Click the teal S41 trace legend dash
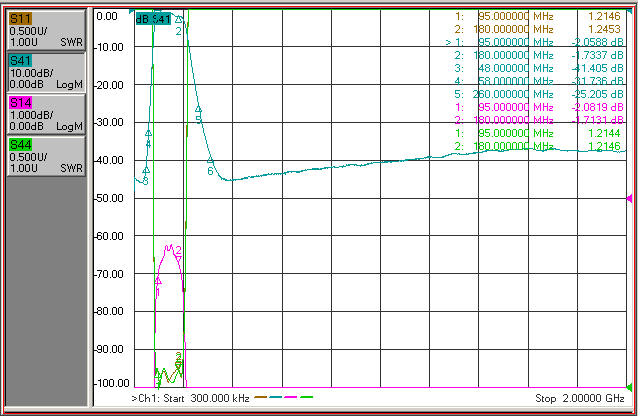 (x=275, y=397)
